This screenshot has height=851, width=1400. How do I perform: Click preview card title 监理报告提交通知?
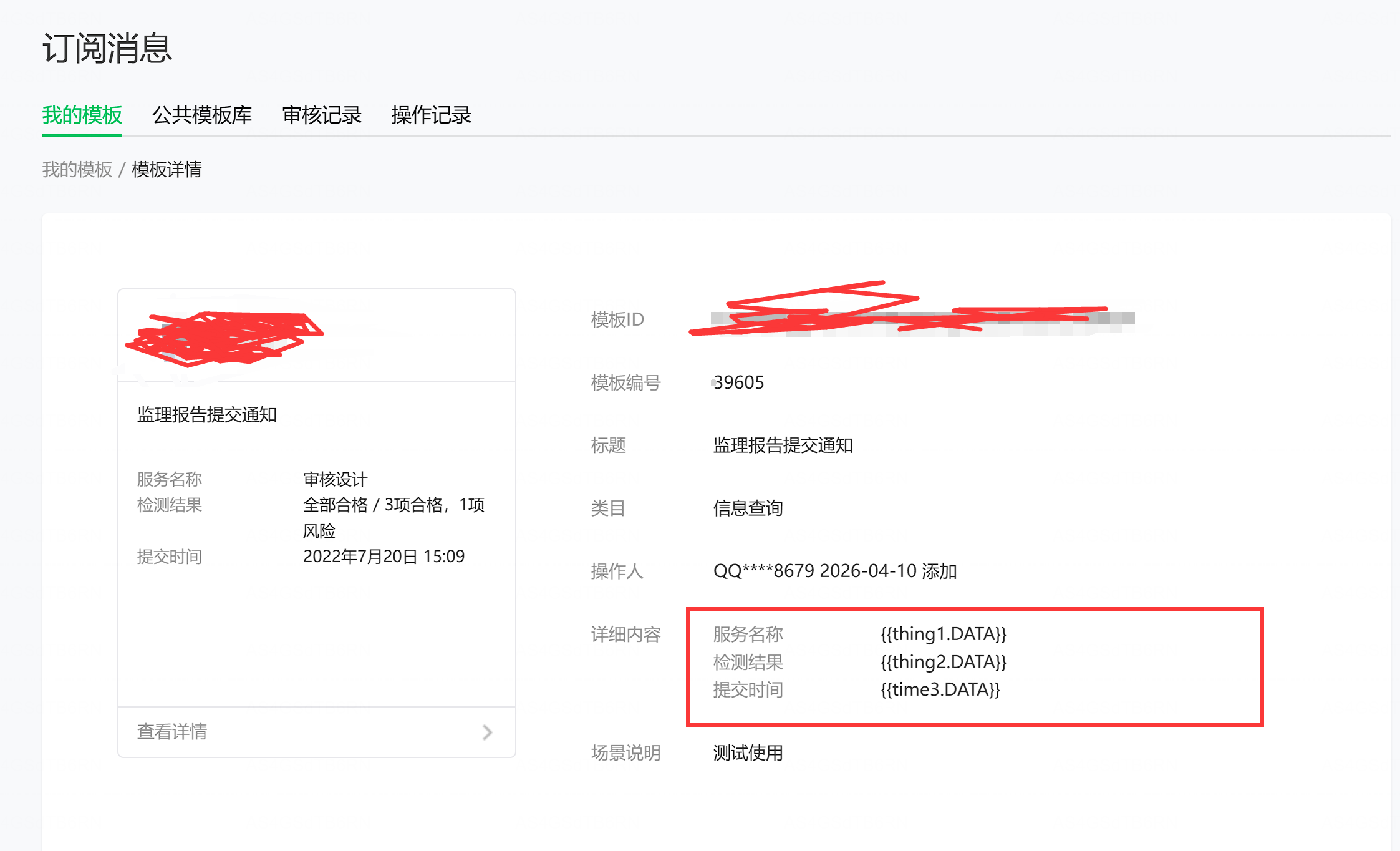coord(206,415)
